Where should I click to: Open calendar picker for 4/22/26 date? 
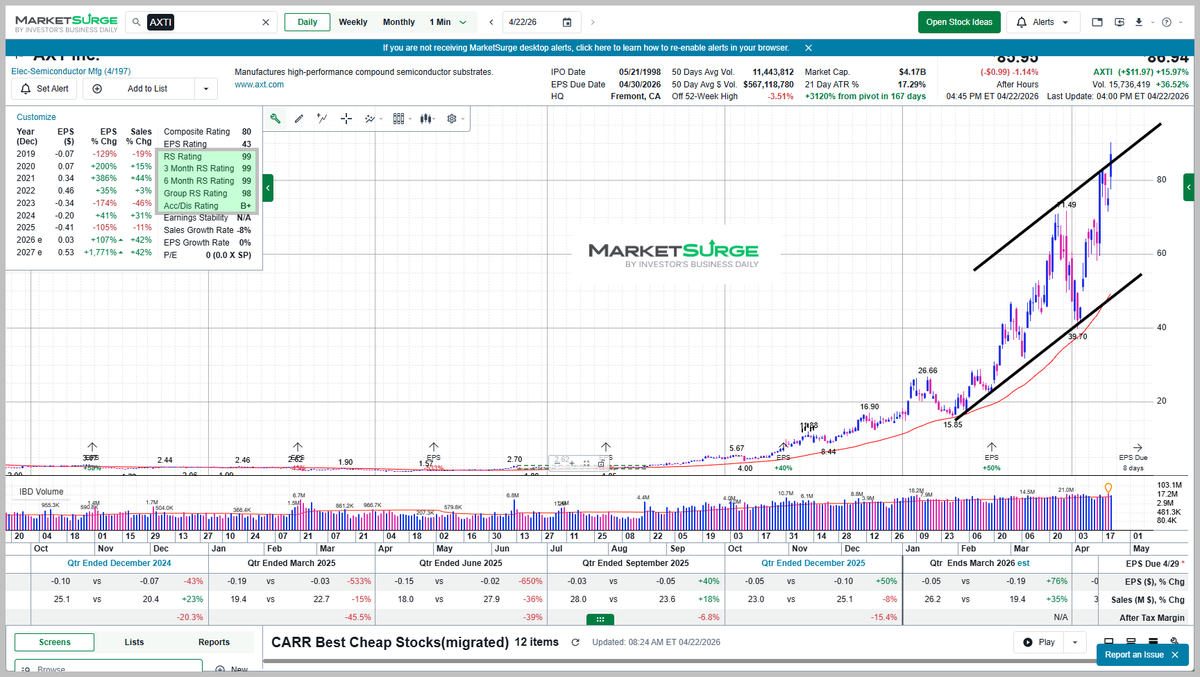click(x=567, y=22)
